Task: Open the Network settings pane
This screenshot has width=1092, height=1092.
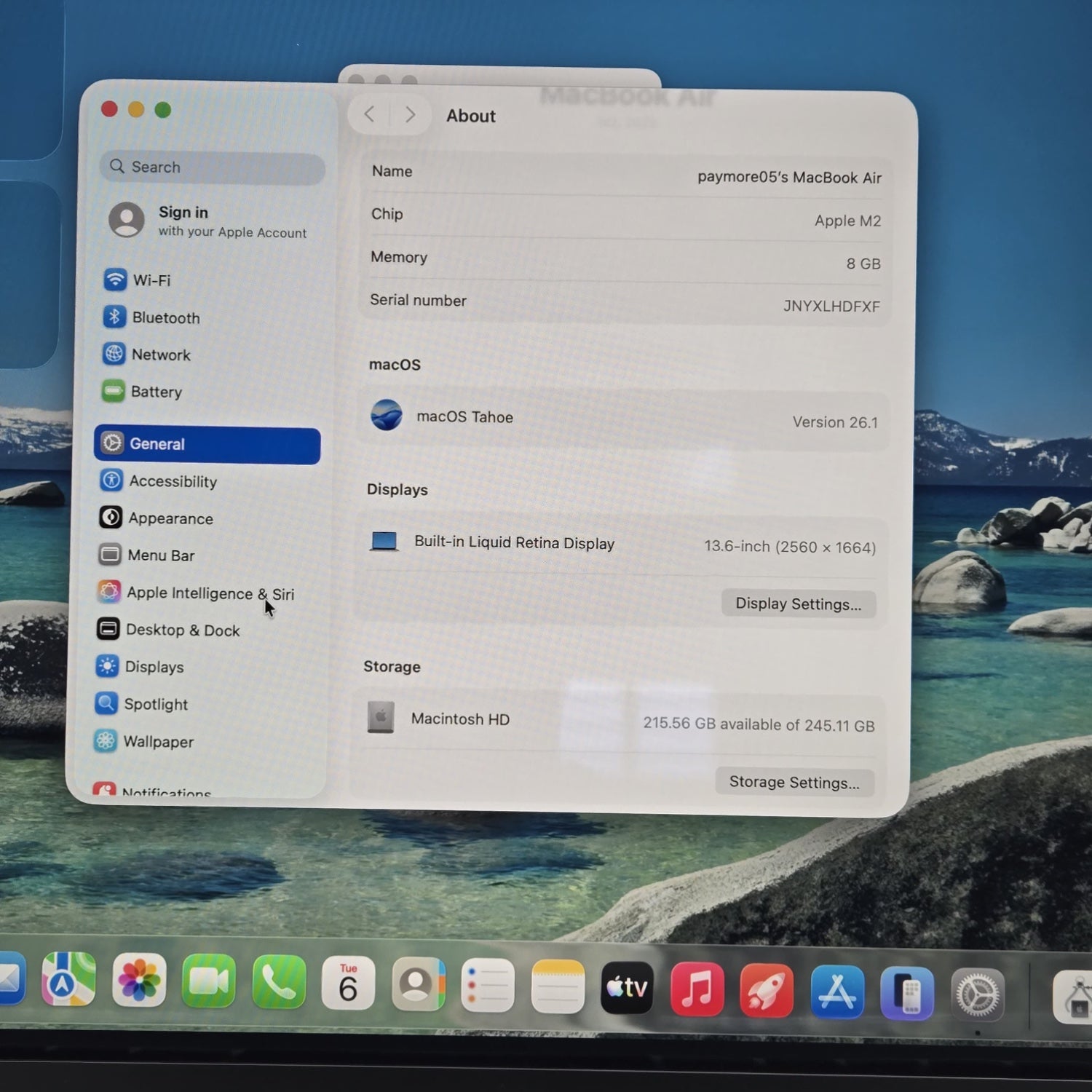Action: point(160,355)
